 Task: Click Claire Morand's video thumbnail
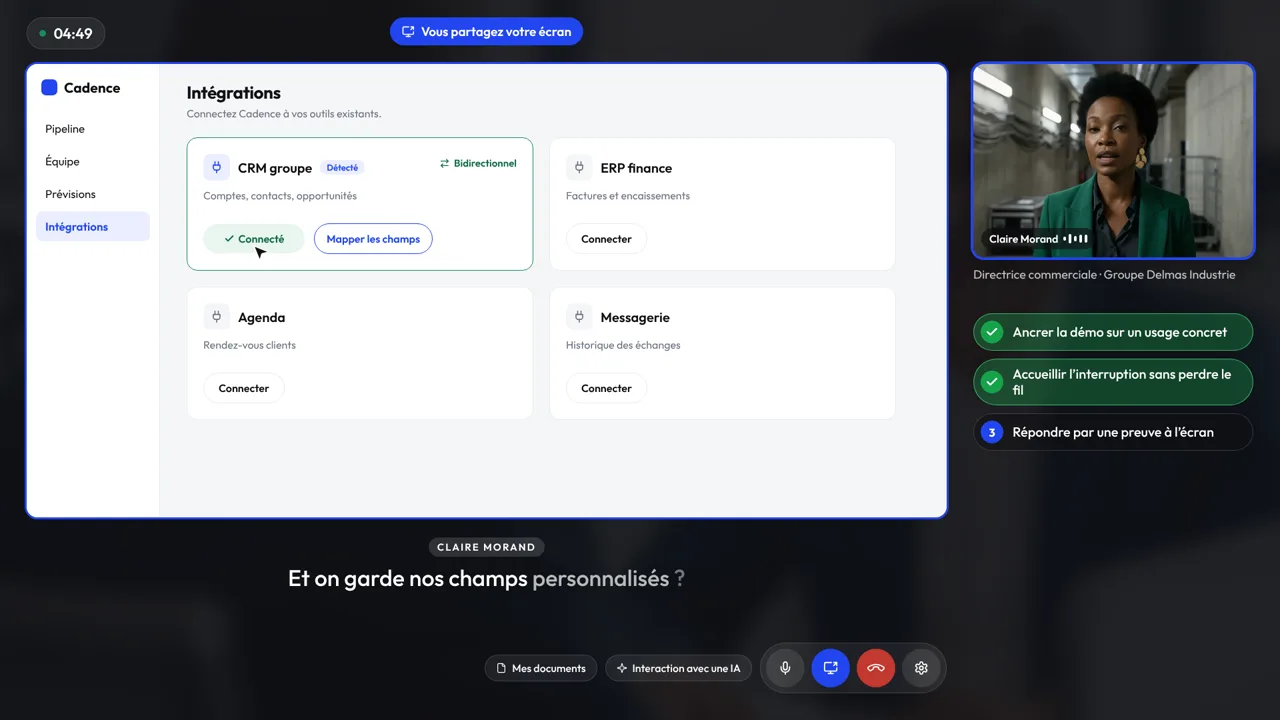(1113, 161)
